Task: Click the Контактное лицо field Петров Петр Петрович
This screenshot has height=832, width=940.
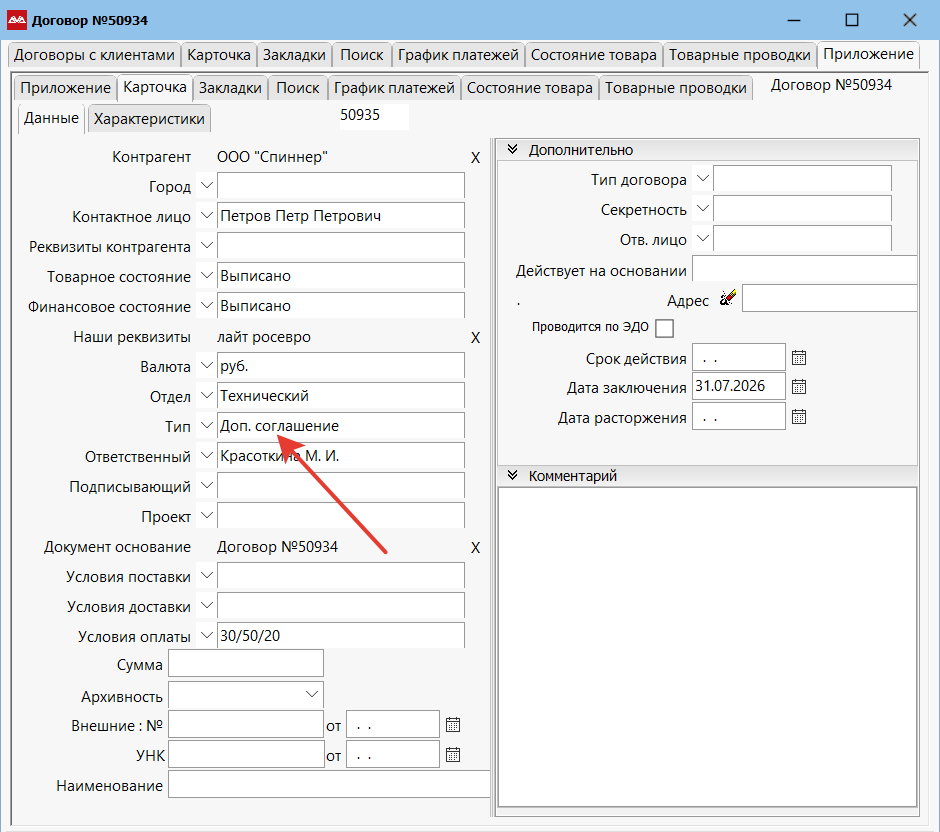Action: [341, 216]
